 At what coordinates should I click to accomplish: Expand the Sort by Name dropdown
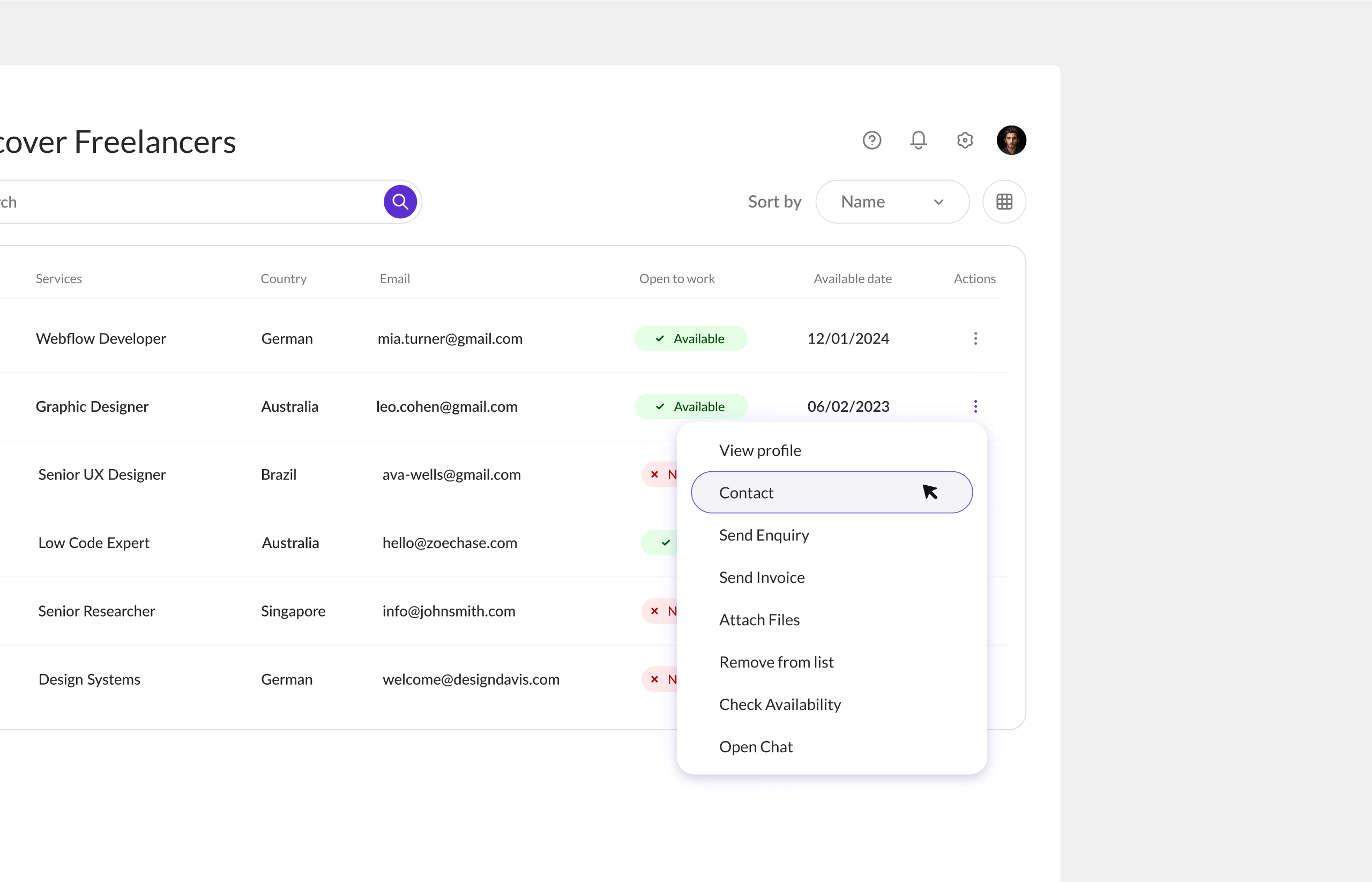(x=892, y=202)
